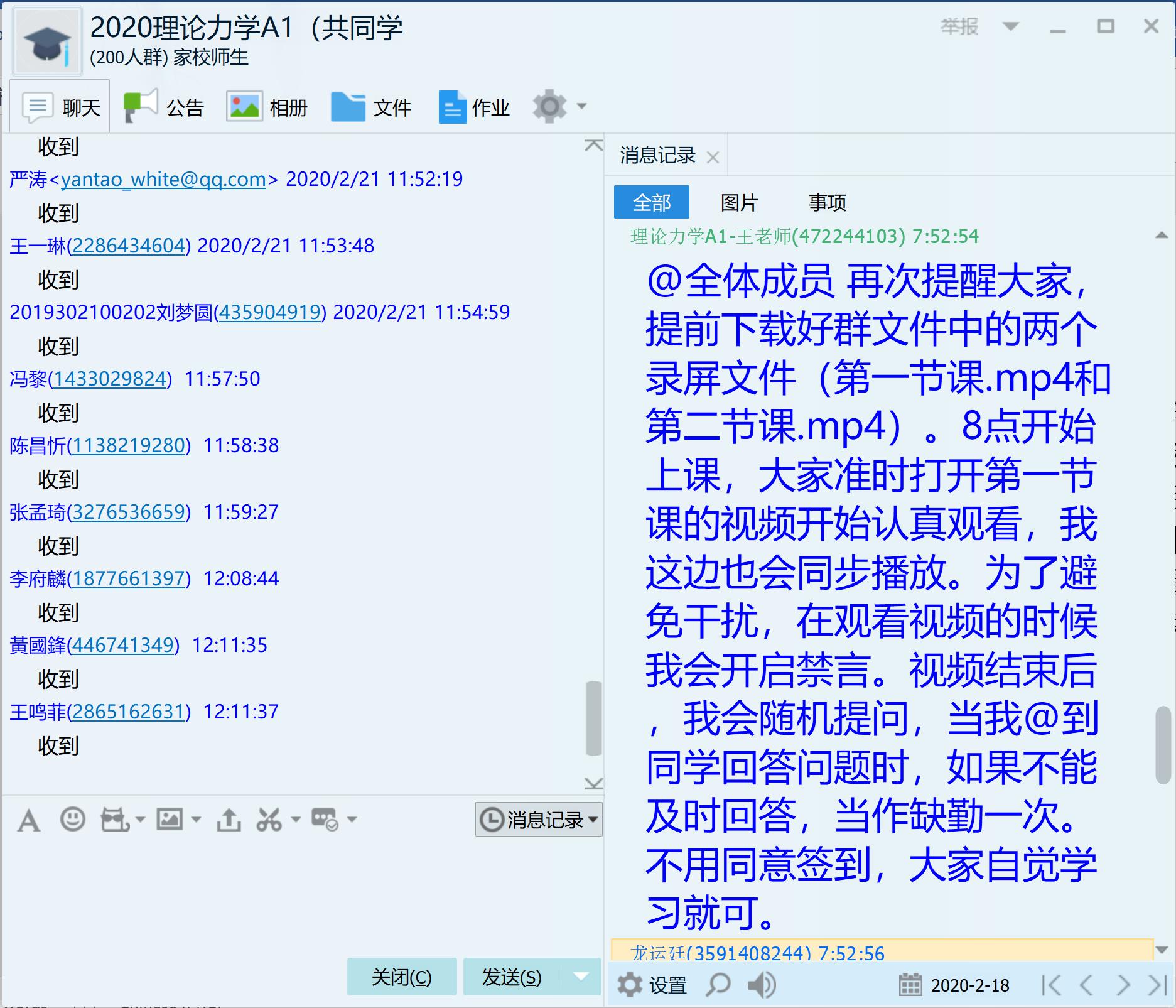Screen dimensions: 1176x1008
Task: Open the 公告 announcements section
Action: pos(165,107)
